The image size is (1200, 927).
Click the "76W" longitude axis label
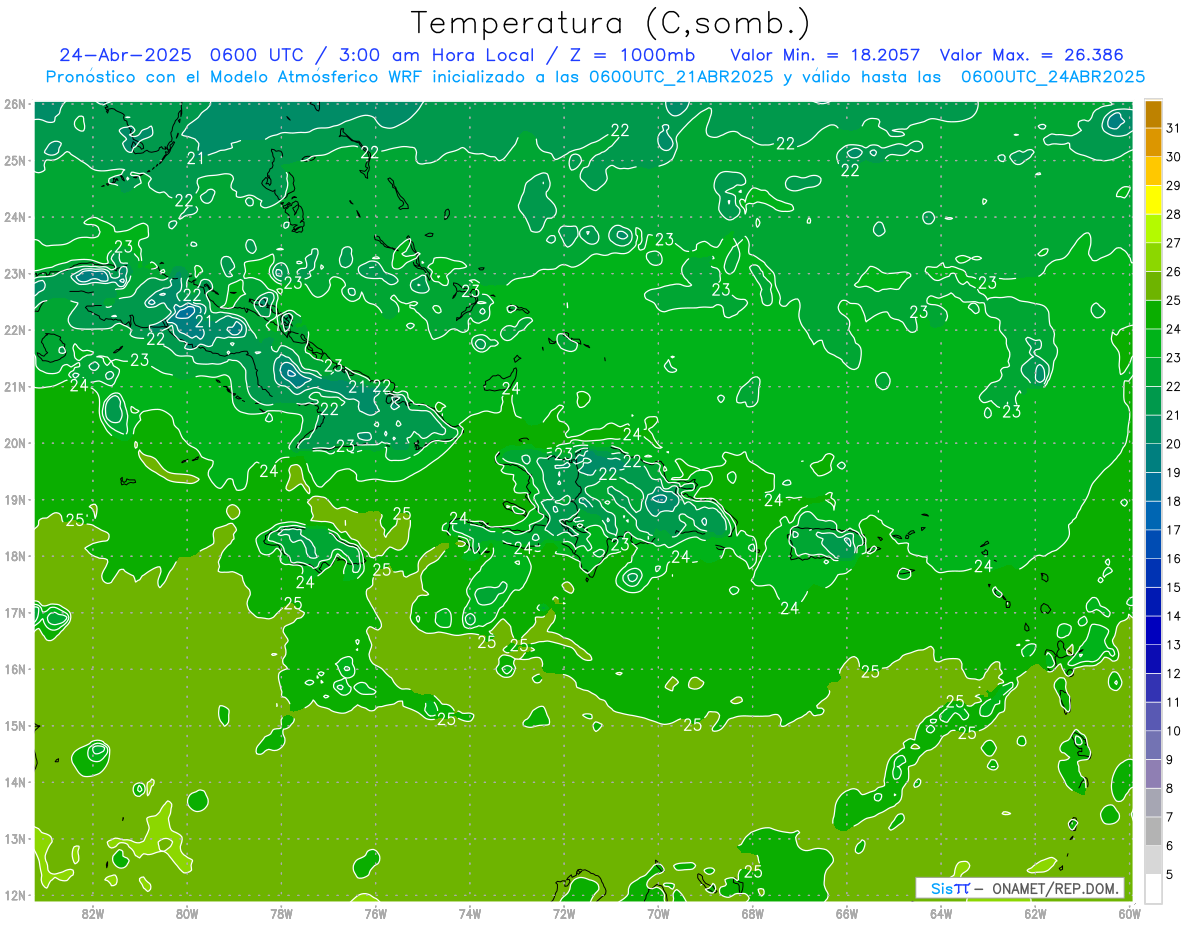click(376, 913)
